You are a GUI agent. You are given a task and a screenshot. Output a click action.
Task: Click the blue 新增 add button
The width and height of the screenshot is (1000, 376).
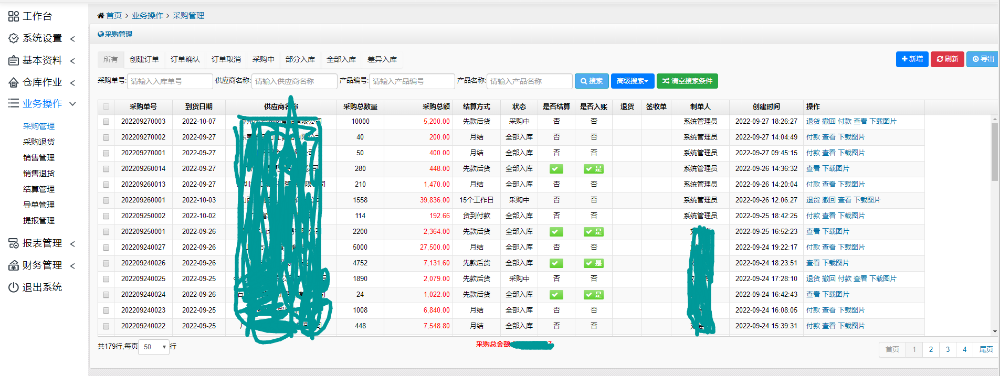[912, 59]
